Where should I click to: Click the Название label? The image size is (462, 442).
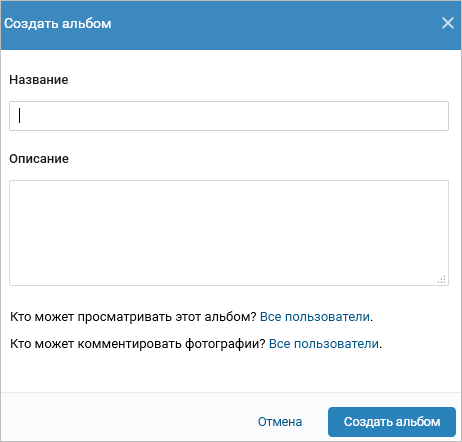39,80
